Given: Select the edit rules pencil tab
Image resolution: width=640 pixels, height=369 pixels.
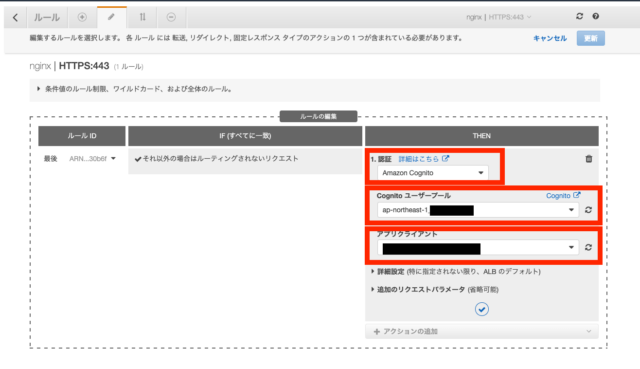Looking at the screenshot, I should click(x=111, y=17).
